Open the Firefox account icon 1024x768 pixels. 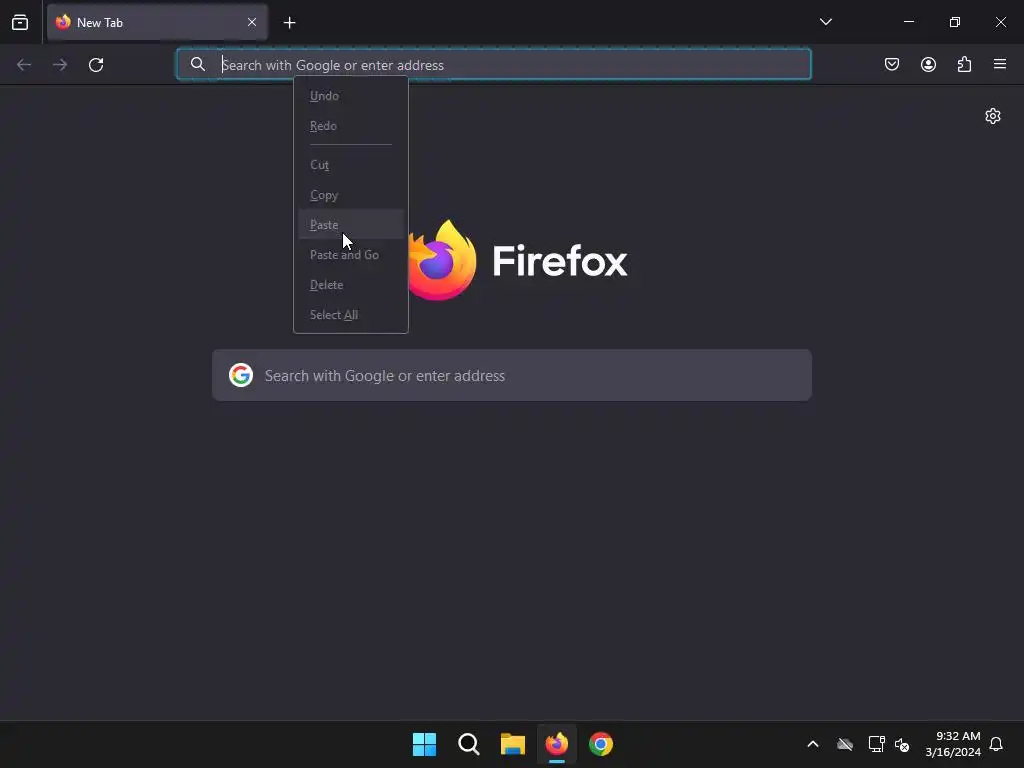pos(929,64)
